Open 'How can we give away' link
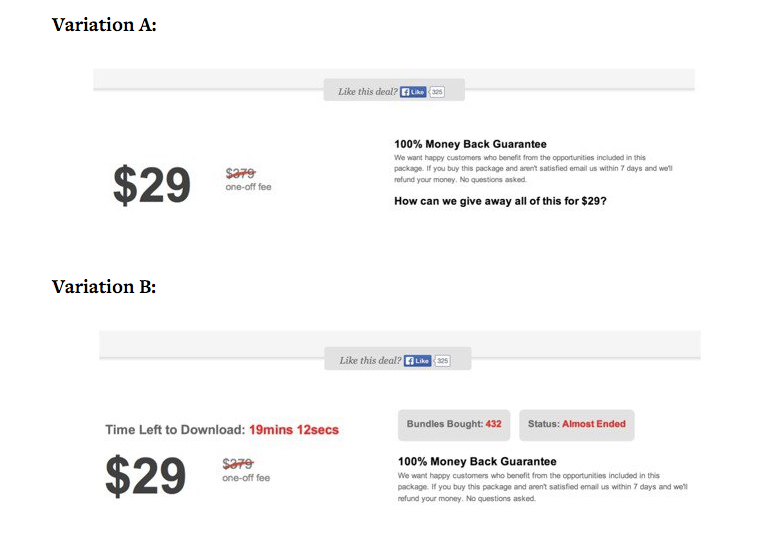This screenshot has width=760, height=541. (x=500, y=201)
